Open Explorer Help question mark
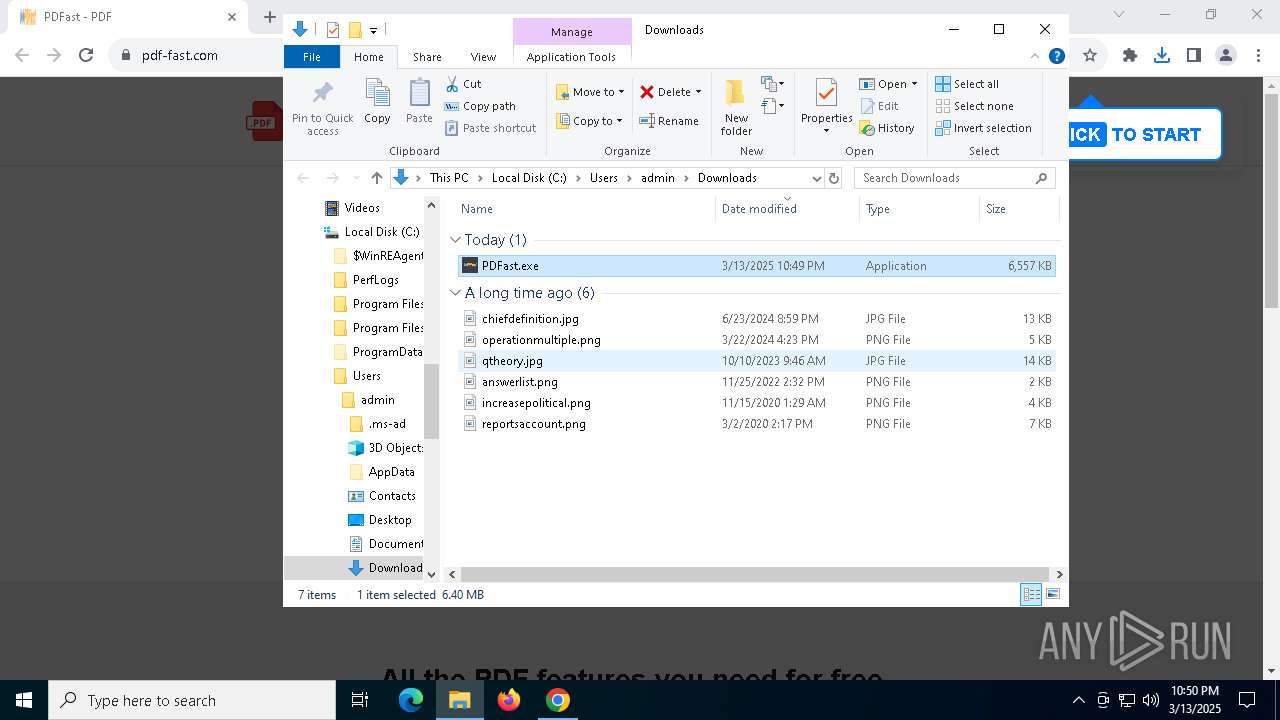The height and width of the screenshot is (720, 1280). (x=1056, y=57)
